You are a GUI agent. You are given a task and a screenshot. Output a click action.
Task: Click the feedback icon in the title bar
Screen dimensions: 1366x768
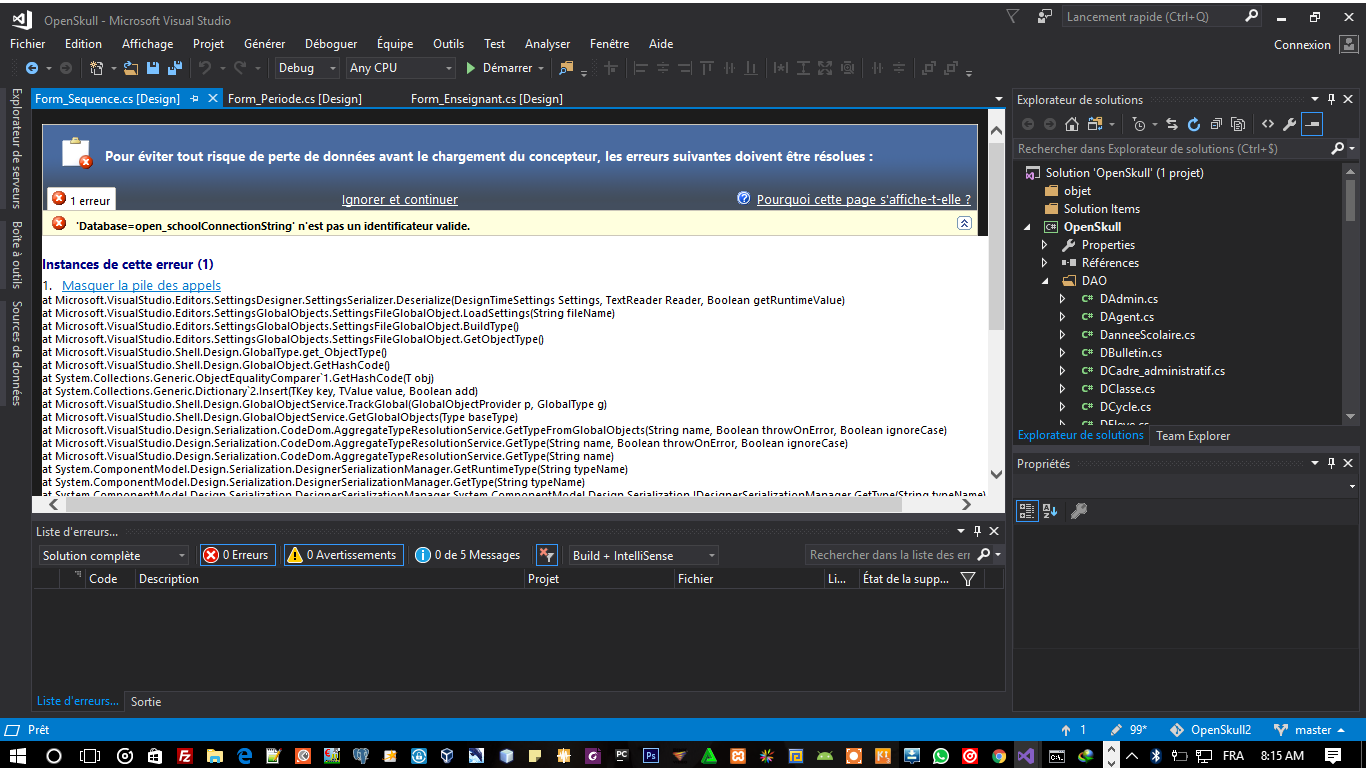pyautogui.click(x=1045, y=17)
